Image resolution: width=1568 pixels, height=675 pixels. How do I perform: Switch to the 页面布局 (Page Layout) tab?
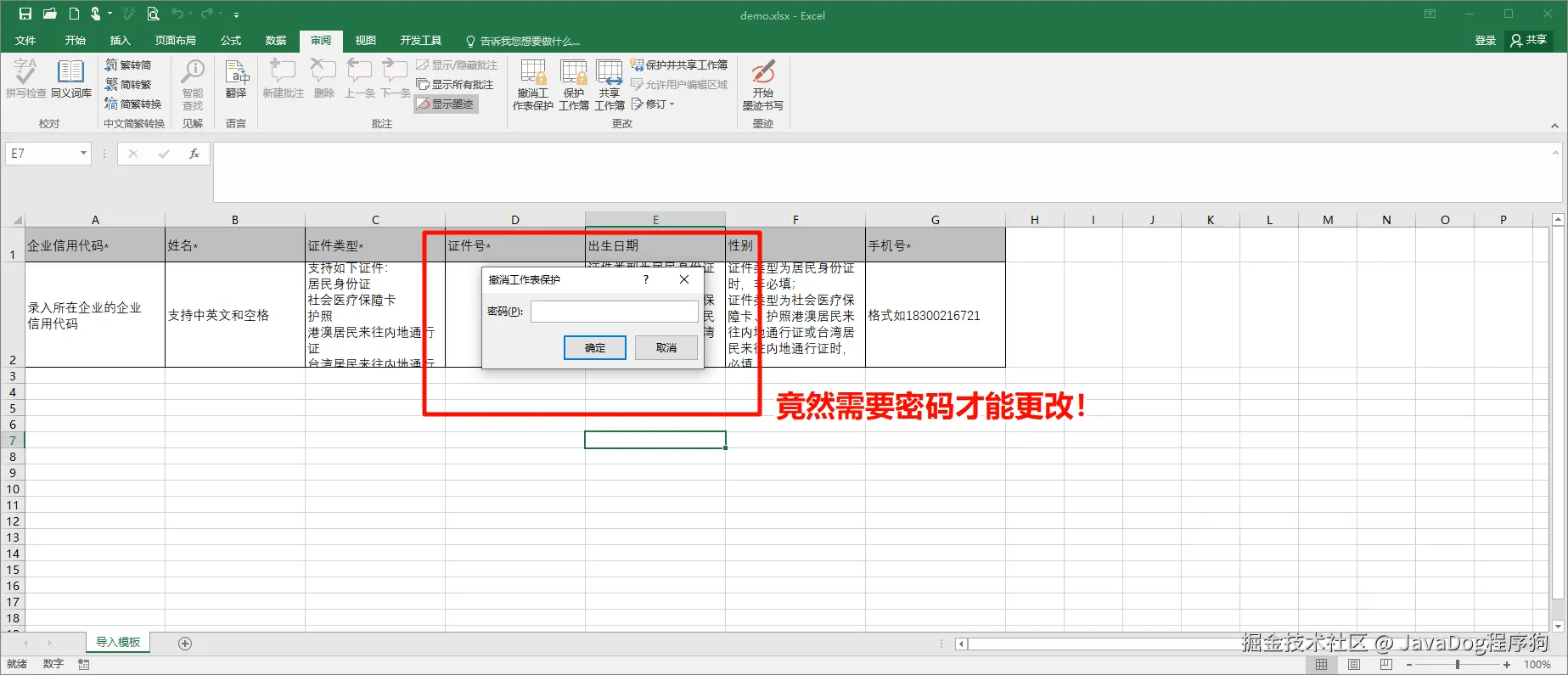[x=176, y=41]
